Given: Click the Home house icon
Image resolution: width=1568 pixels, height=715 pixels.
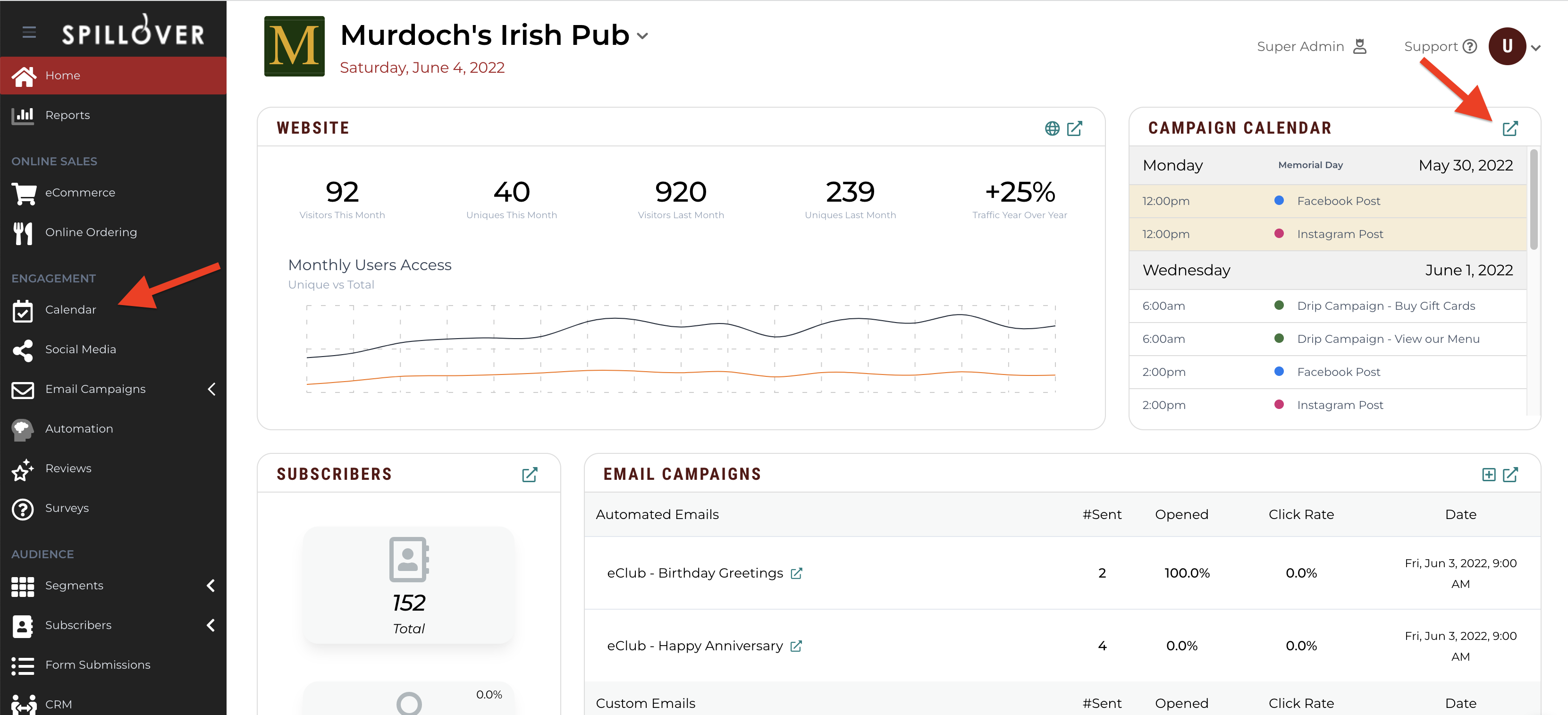Looking at the screenshot, I should pos(24,76).
